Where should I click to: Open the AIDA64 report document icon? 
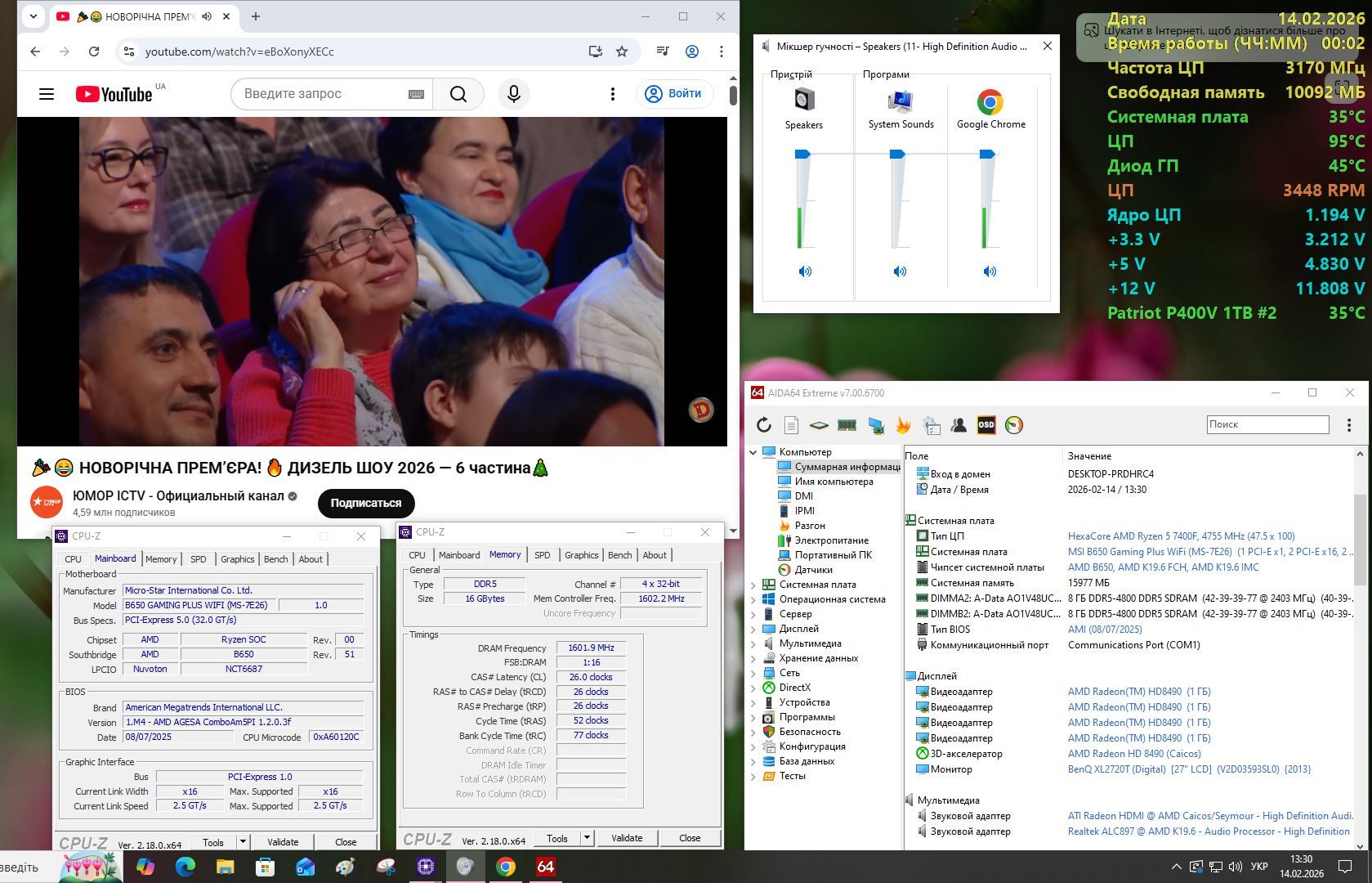(x=791, y=425)
